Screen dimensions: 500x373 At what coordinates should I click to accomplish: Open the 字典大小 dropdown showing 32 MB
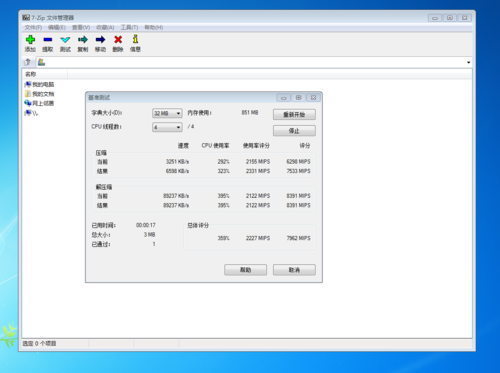click(x=167, y=113)
